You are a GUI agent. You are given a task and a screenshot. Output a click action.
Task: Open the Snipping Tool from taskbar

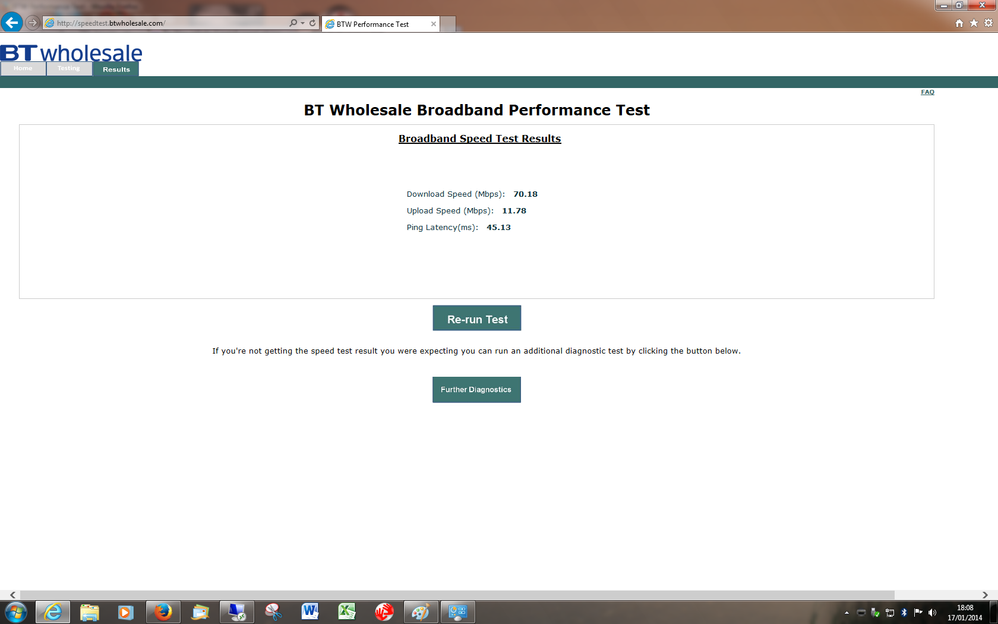274,613
